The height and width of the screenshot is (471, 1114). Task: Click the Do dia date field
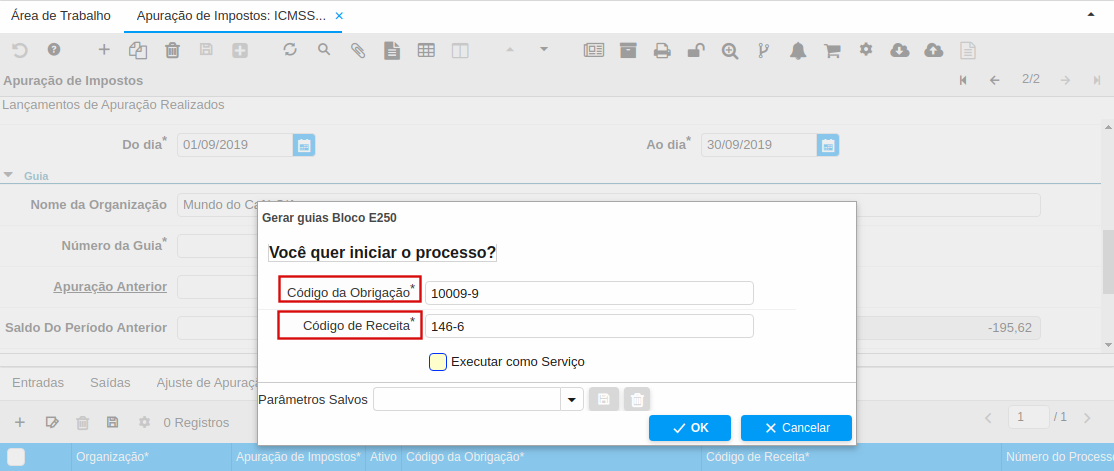234,145
